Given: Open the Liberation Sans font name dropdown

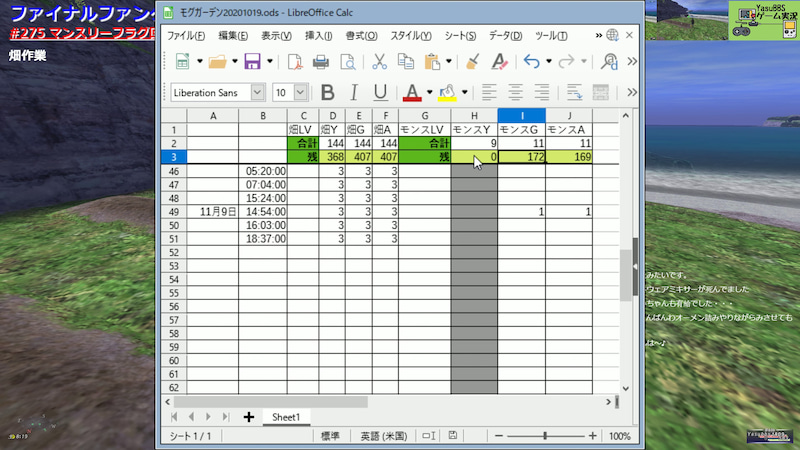Looking at the screenshot, I should 258,92.
